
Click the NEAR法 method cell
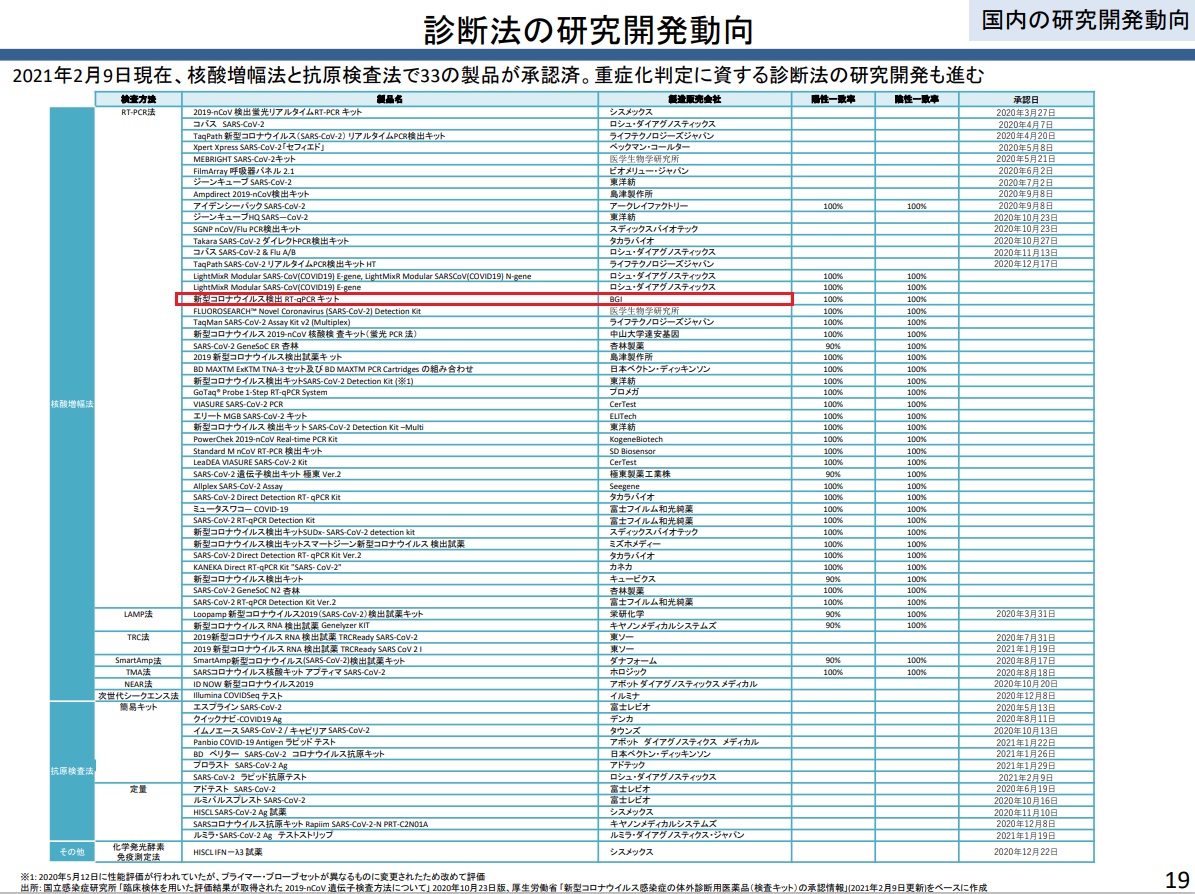[138, 684]
